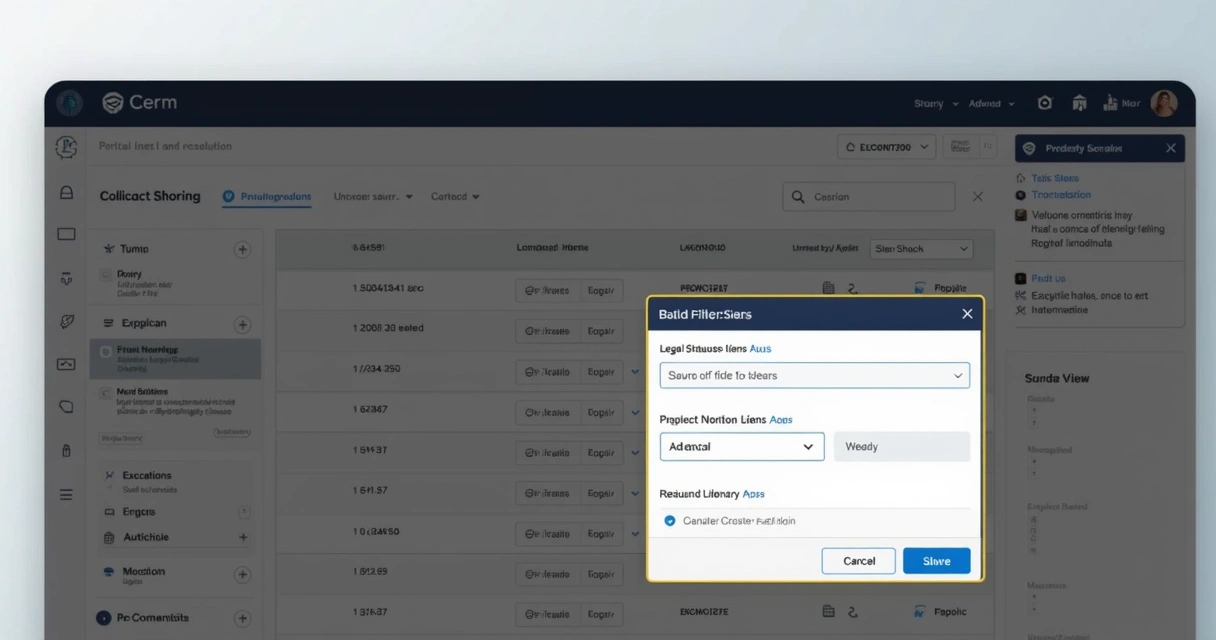Select the tag icon in the left sidebar

tap(65, 321)
